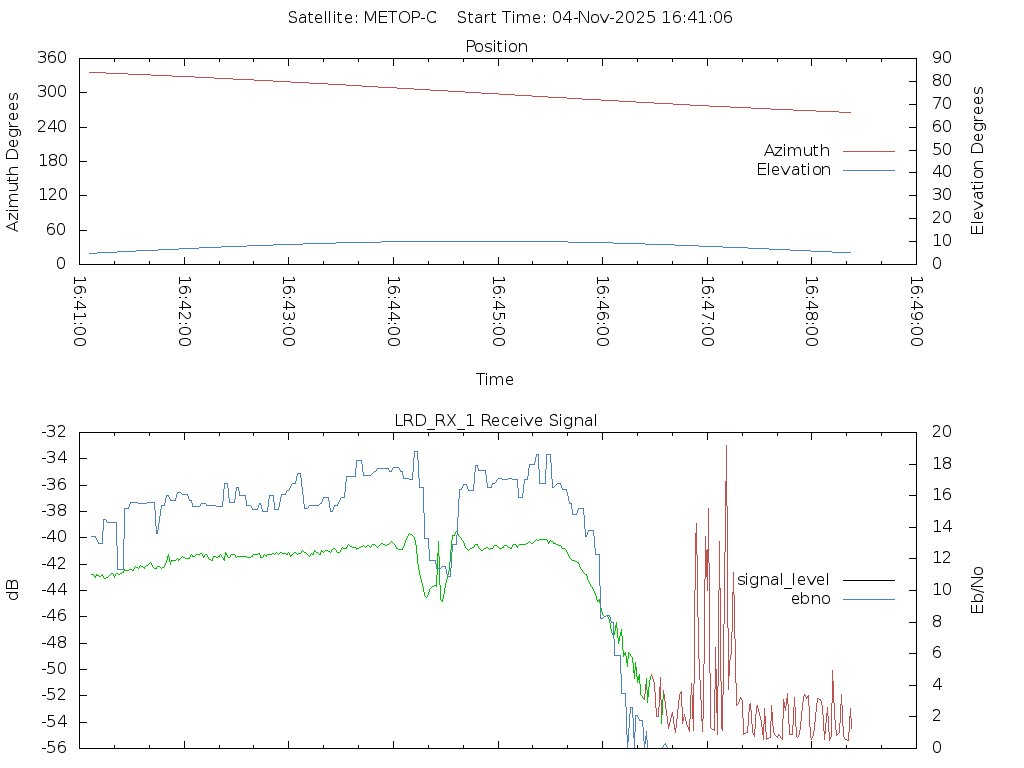Click the Azimuth legend label
This screenshot has width=1024, height=768.
click(x=796, y=151)
